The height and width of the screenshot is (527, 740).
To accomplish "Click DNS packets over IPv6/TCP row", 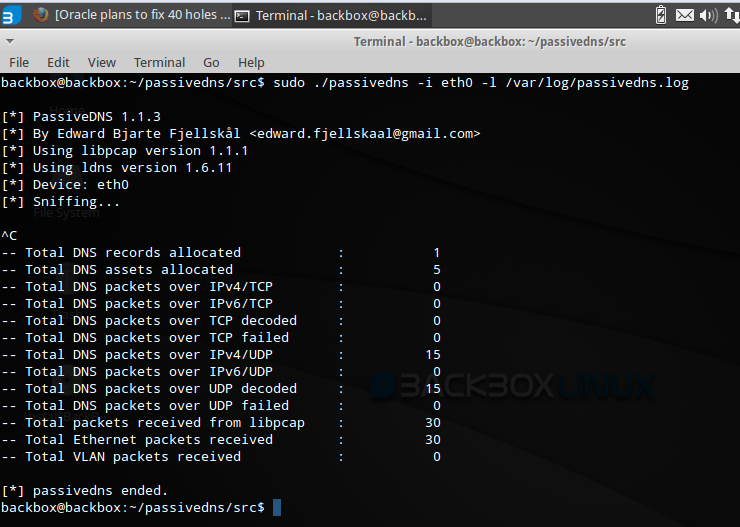I will coord(221,303).
